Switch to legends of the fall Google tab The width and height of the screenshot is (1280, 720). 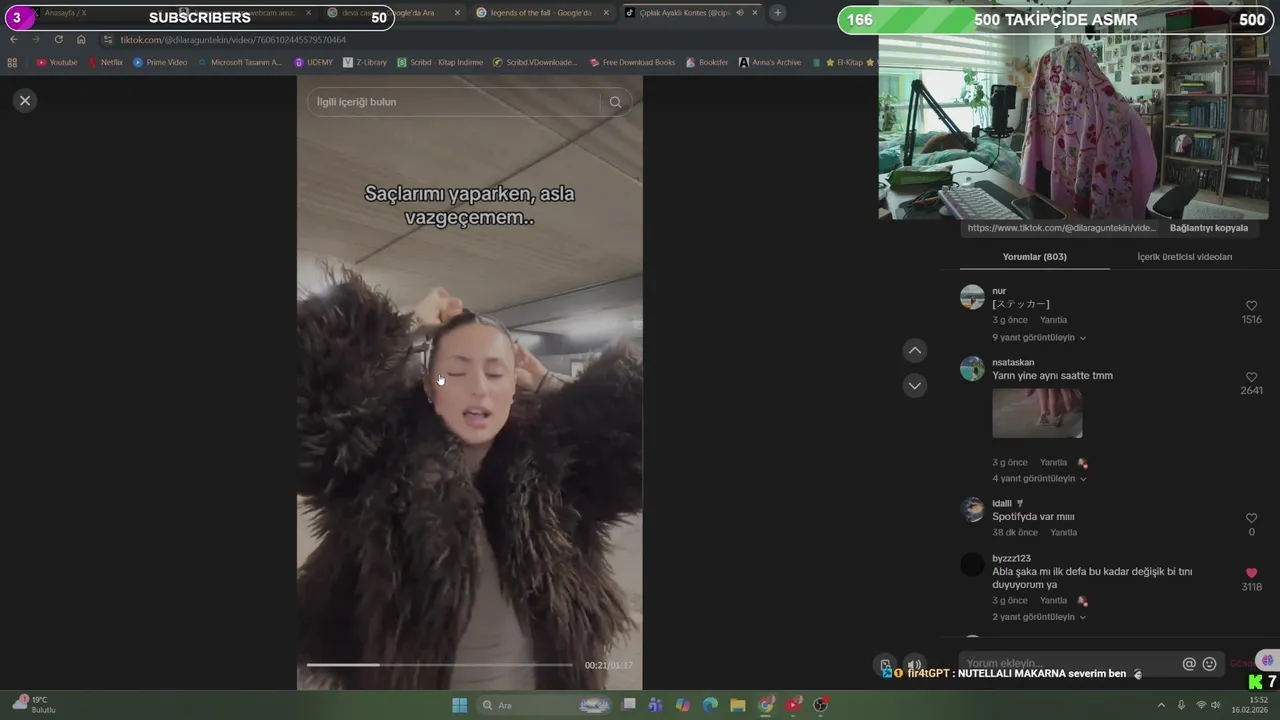pos(540,13)
